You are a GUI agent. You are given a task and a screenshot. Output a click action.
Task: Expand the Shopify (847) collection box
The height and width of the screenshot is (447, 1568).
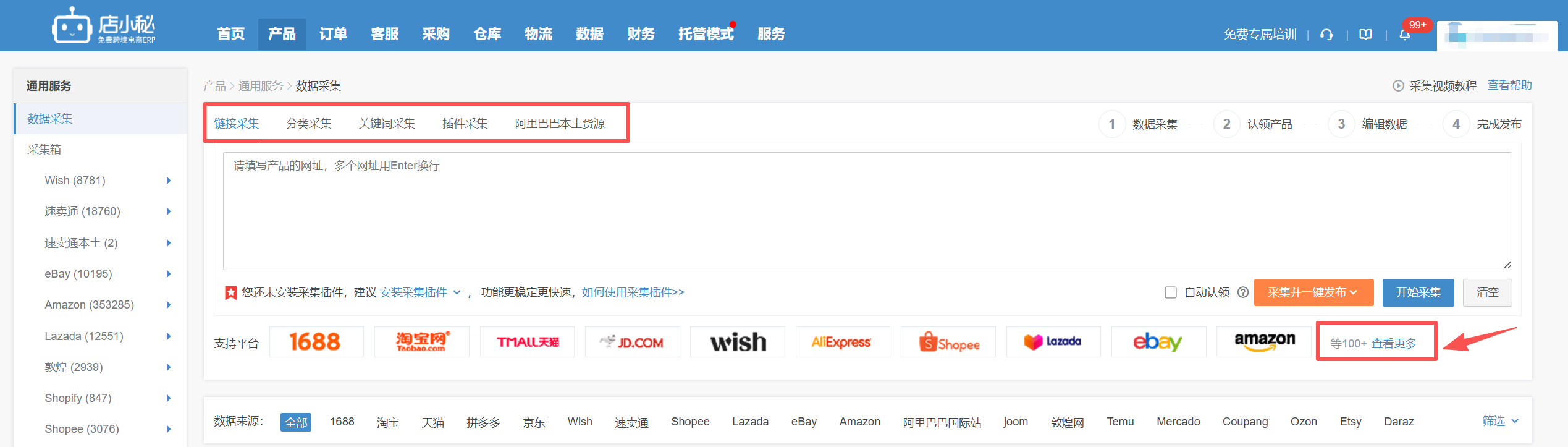(169, 398)
